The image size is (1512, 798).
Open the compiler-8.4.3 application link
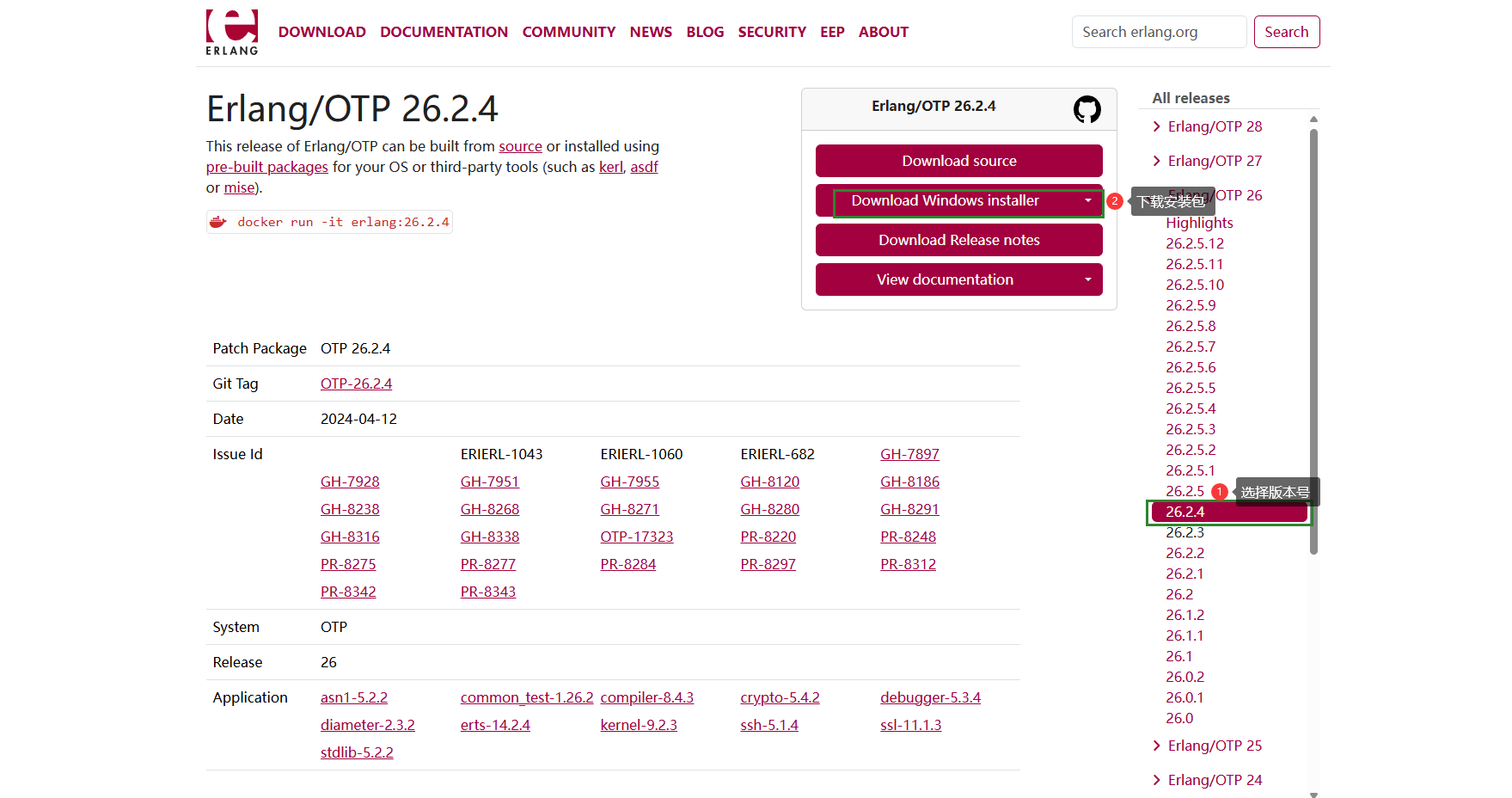[647, 697]
